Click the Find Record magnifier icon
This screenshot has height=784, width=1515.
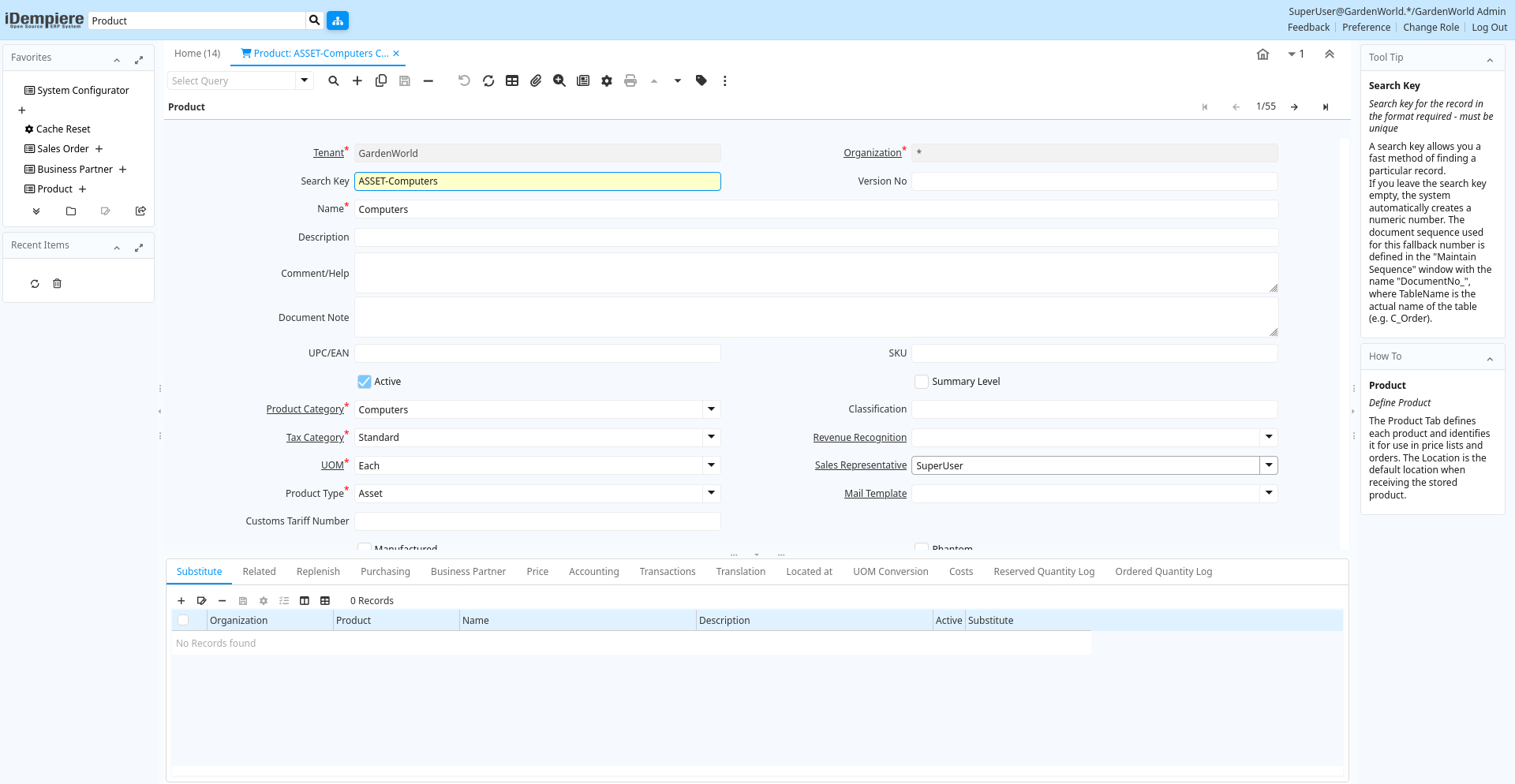[334, 80]
